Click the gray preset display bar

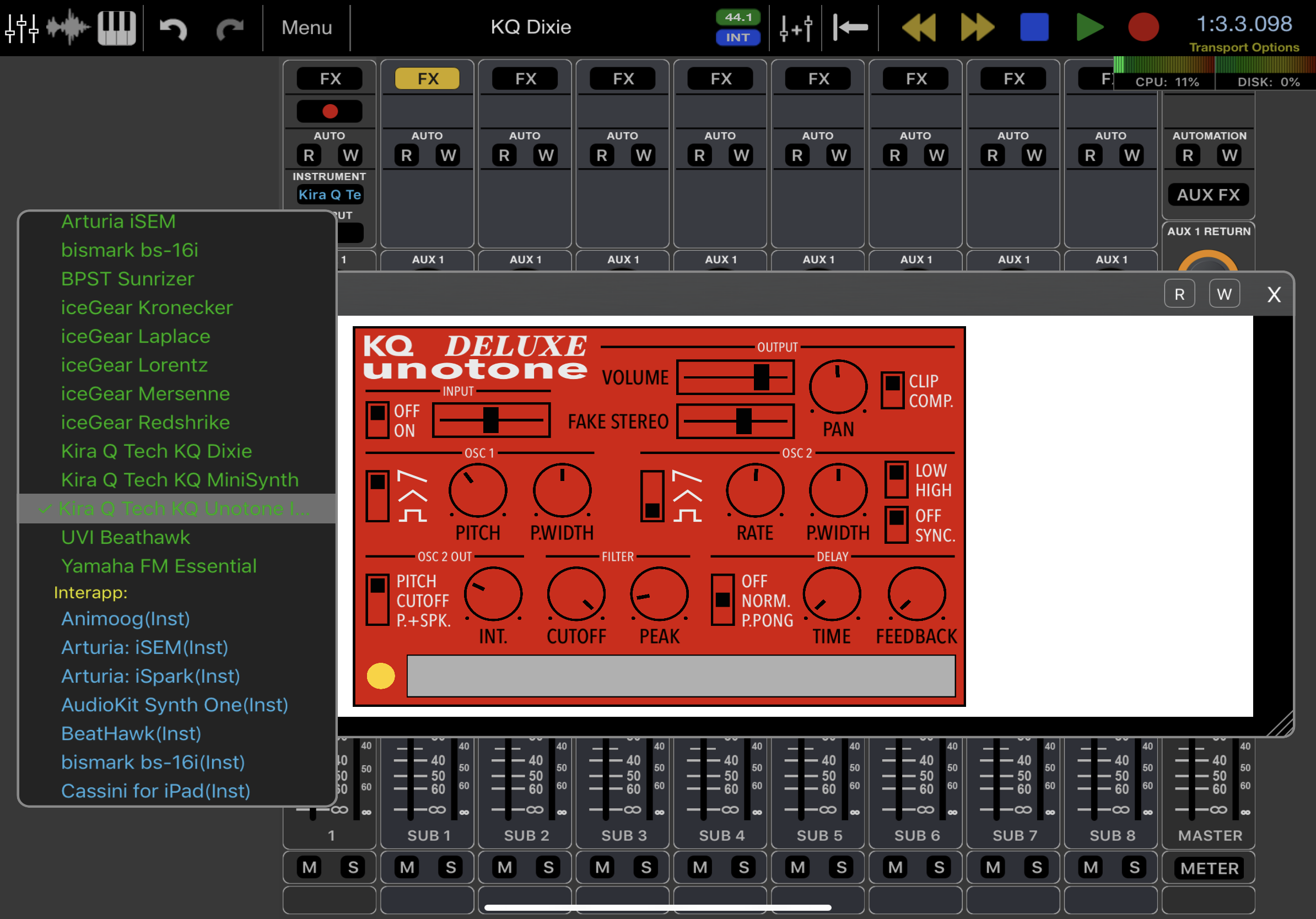[681, 676]
